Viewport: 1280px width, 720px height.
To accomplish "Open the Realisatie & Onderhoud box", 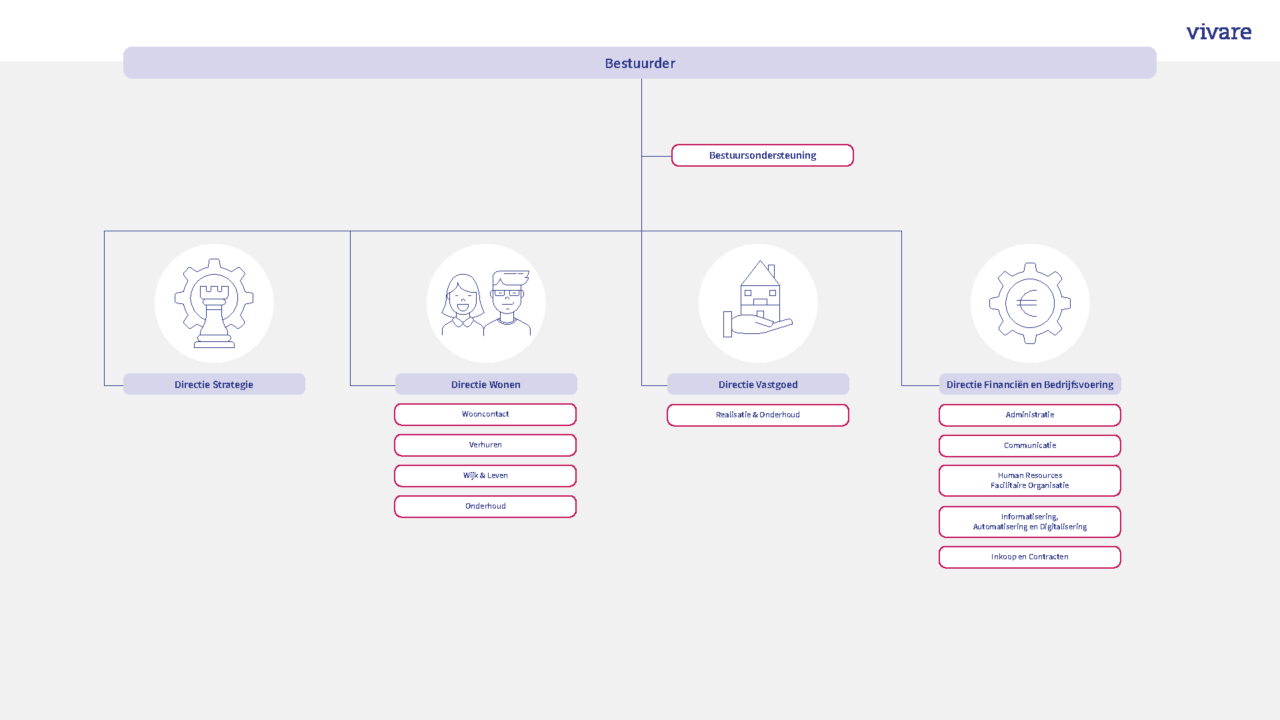I will tap(758, 415).
